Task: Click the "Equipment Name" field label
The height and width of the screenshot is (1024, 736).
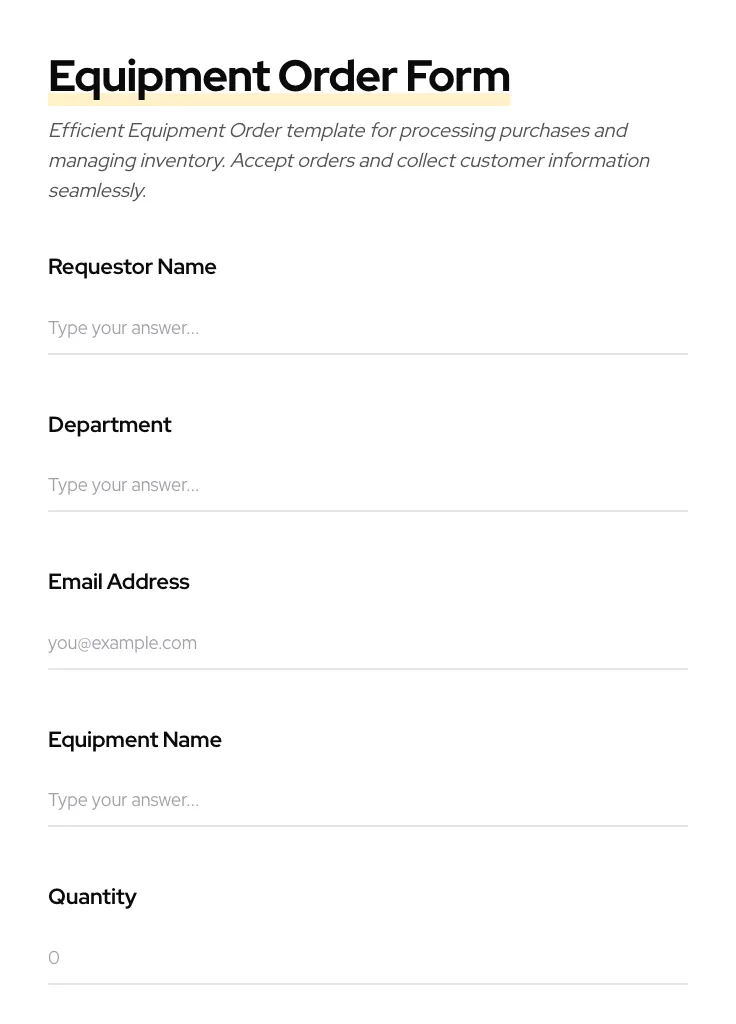Action: (135, 740)
